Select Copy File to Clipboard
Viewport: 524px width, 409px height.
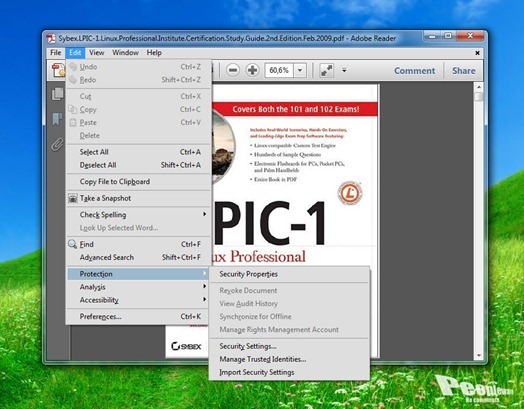(139, 182)
